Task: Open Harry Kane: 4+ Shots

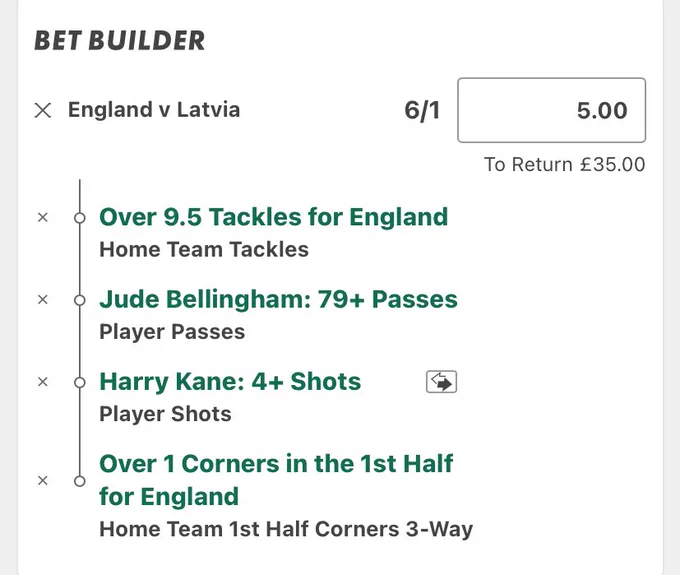Action: [x=230, y=382]
